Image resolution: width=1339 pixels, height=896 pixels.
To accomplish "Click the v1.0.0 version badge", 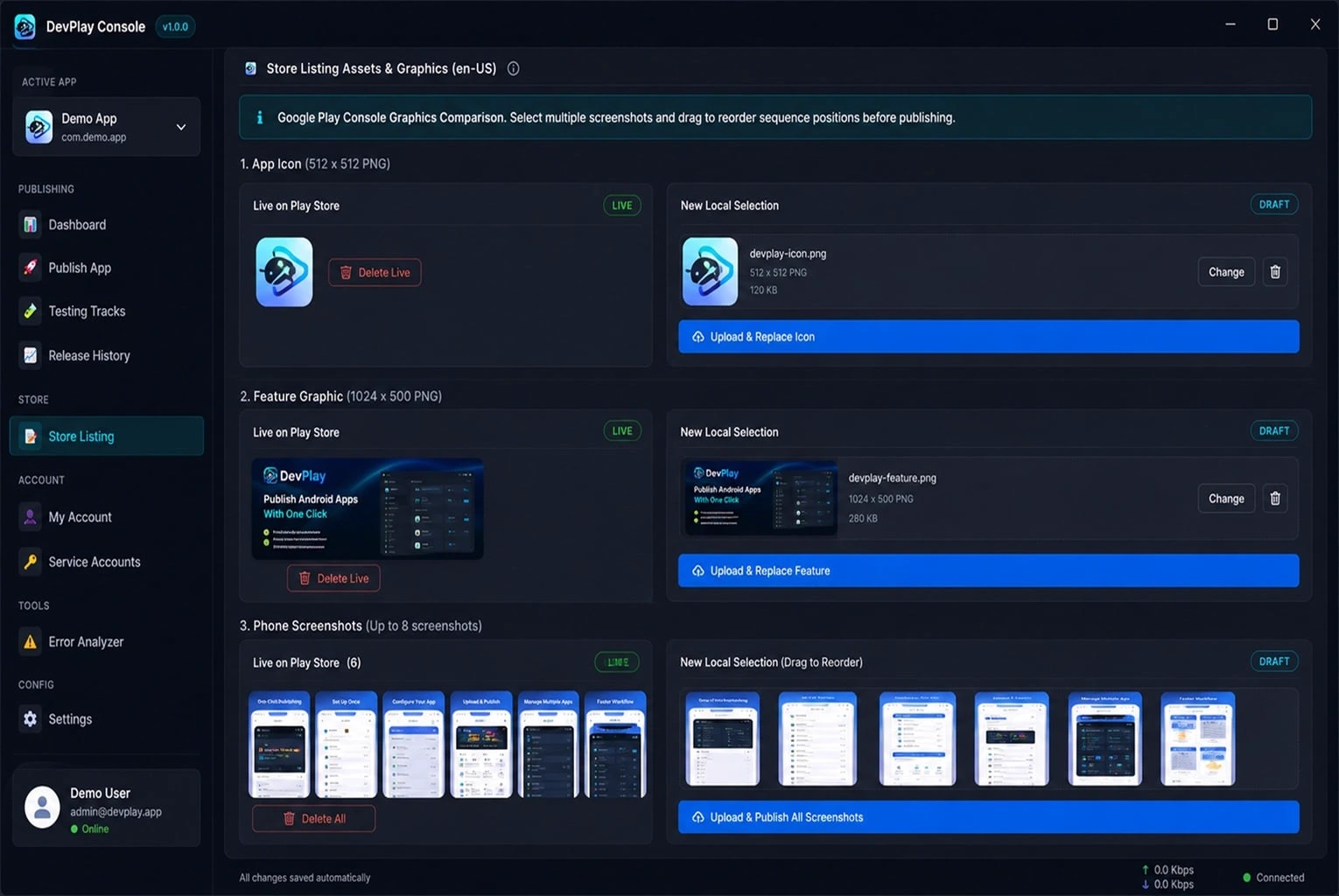I will (175, 26).
